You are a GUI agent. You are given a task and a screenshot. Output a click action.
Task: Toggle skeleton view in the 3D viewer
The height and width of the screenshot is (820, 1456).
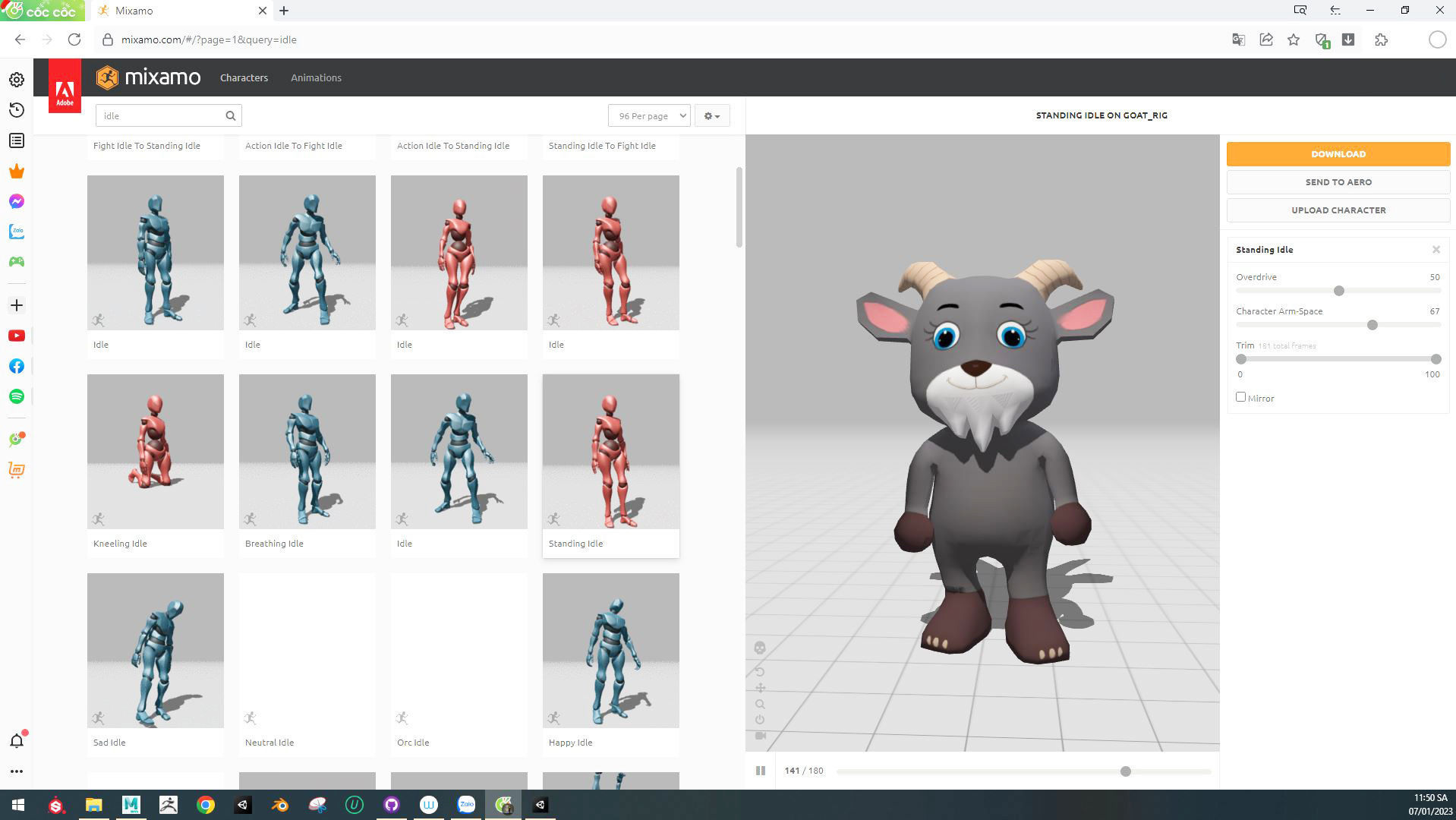point(760,648)
